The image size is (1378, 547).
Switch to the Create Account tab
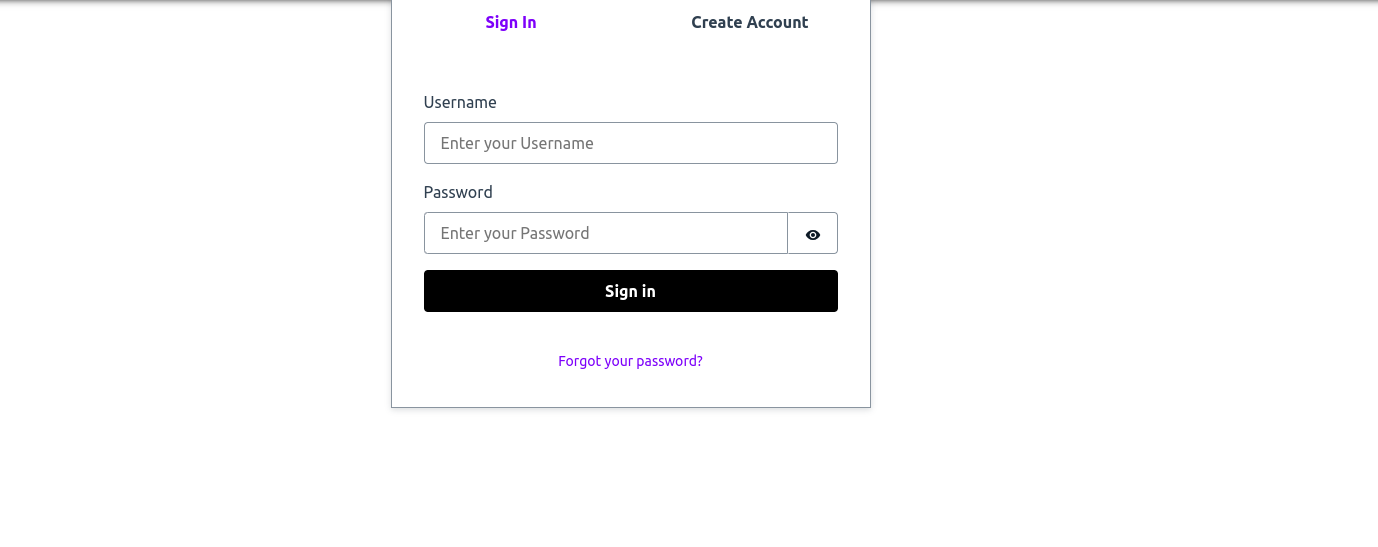coord(749,23)
